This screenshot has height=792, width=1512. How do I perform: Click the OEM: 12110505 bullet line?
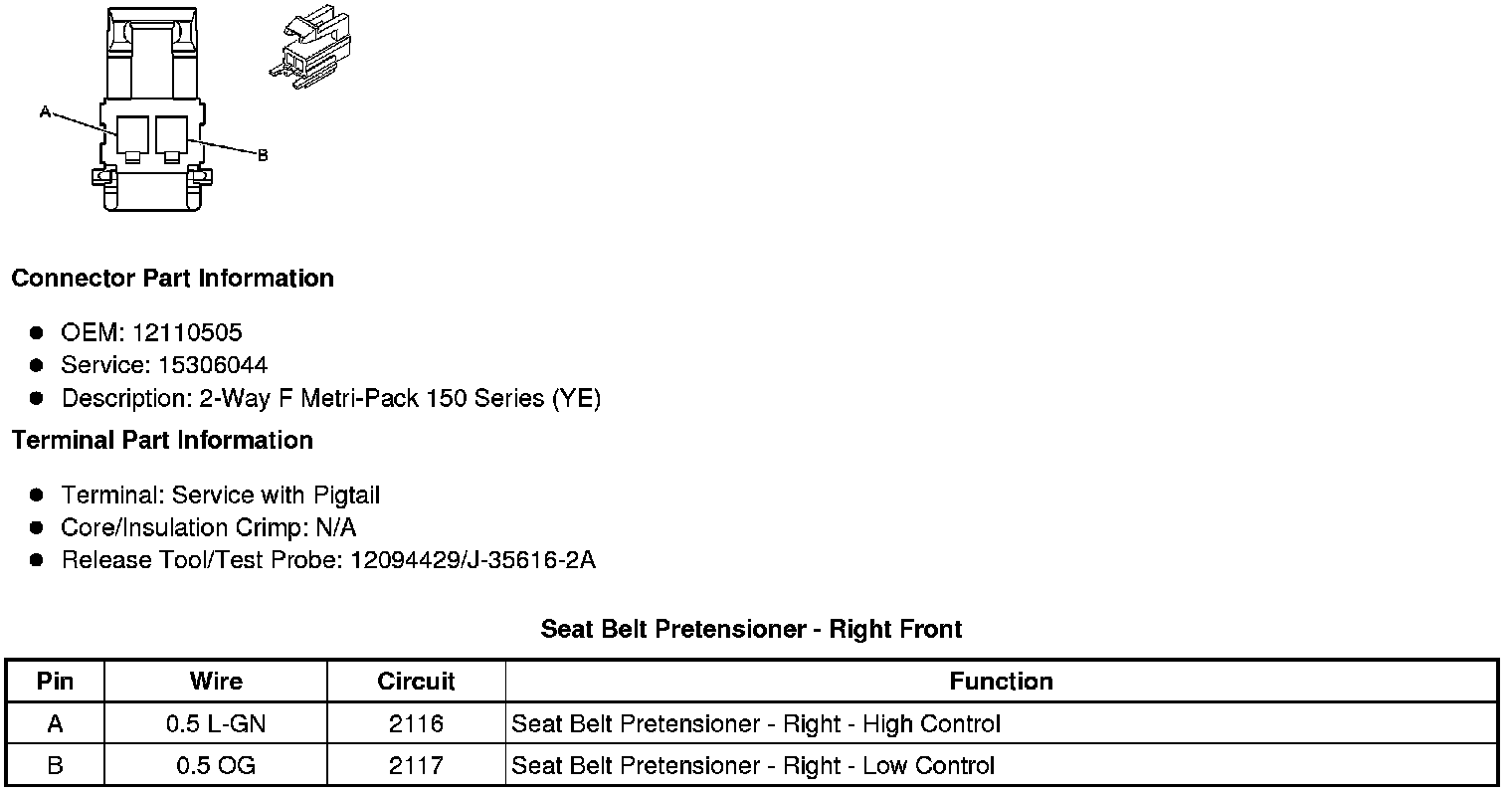click(151, 332)
